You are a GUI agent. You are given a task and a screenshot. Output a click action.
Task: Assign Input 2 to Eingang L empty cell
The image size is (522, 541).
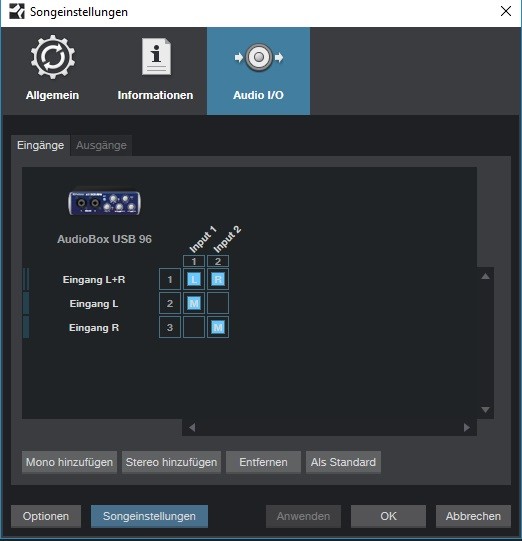pyautogui.click(x=218, y=303)
